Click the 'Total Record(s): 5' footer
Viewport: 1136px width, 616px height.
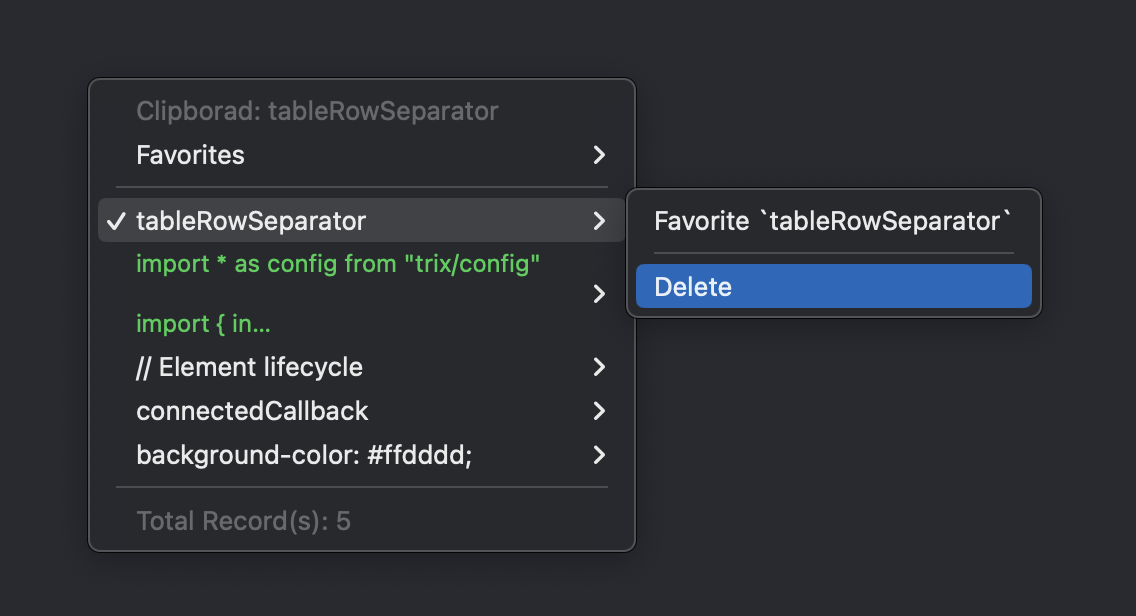[x=243, y=521]
